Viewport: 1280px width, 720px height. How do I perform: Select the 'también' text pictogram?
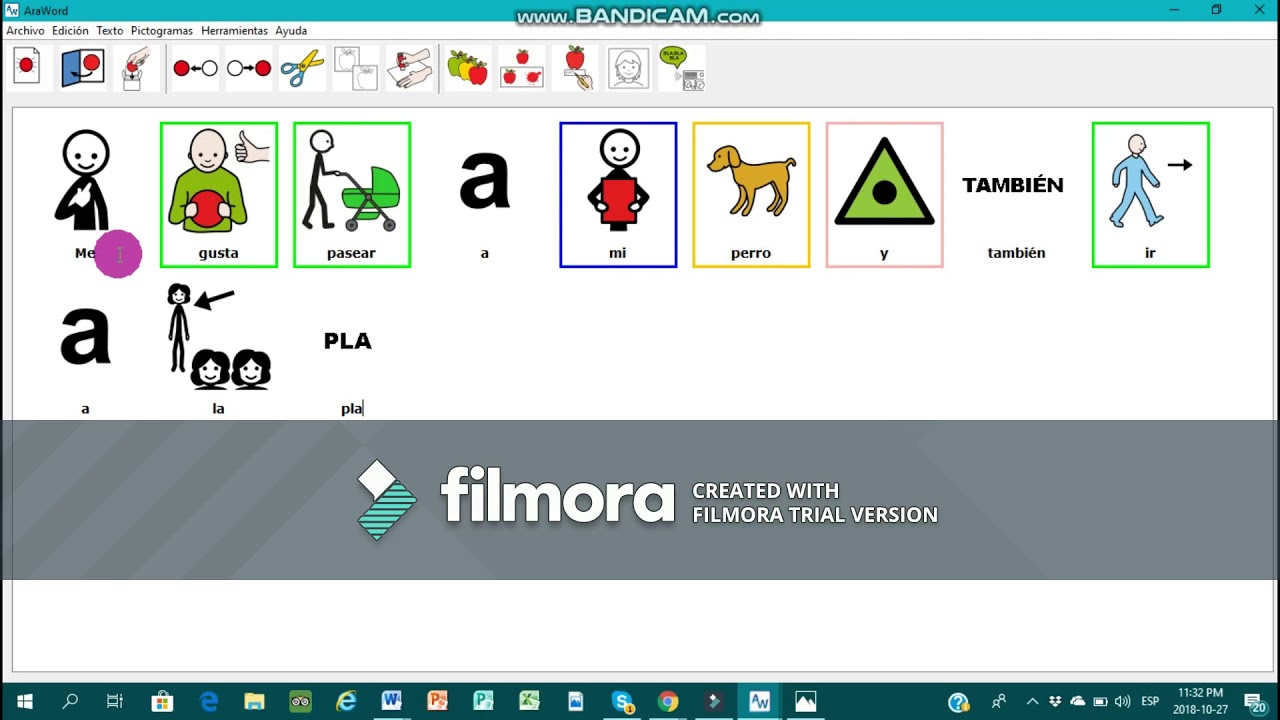pos(1013,185)
